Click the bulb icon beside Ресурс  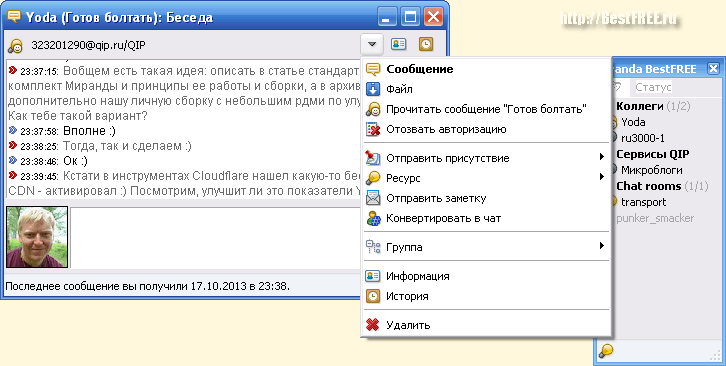tap(373, 178)
